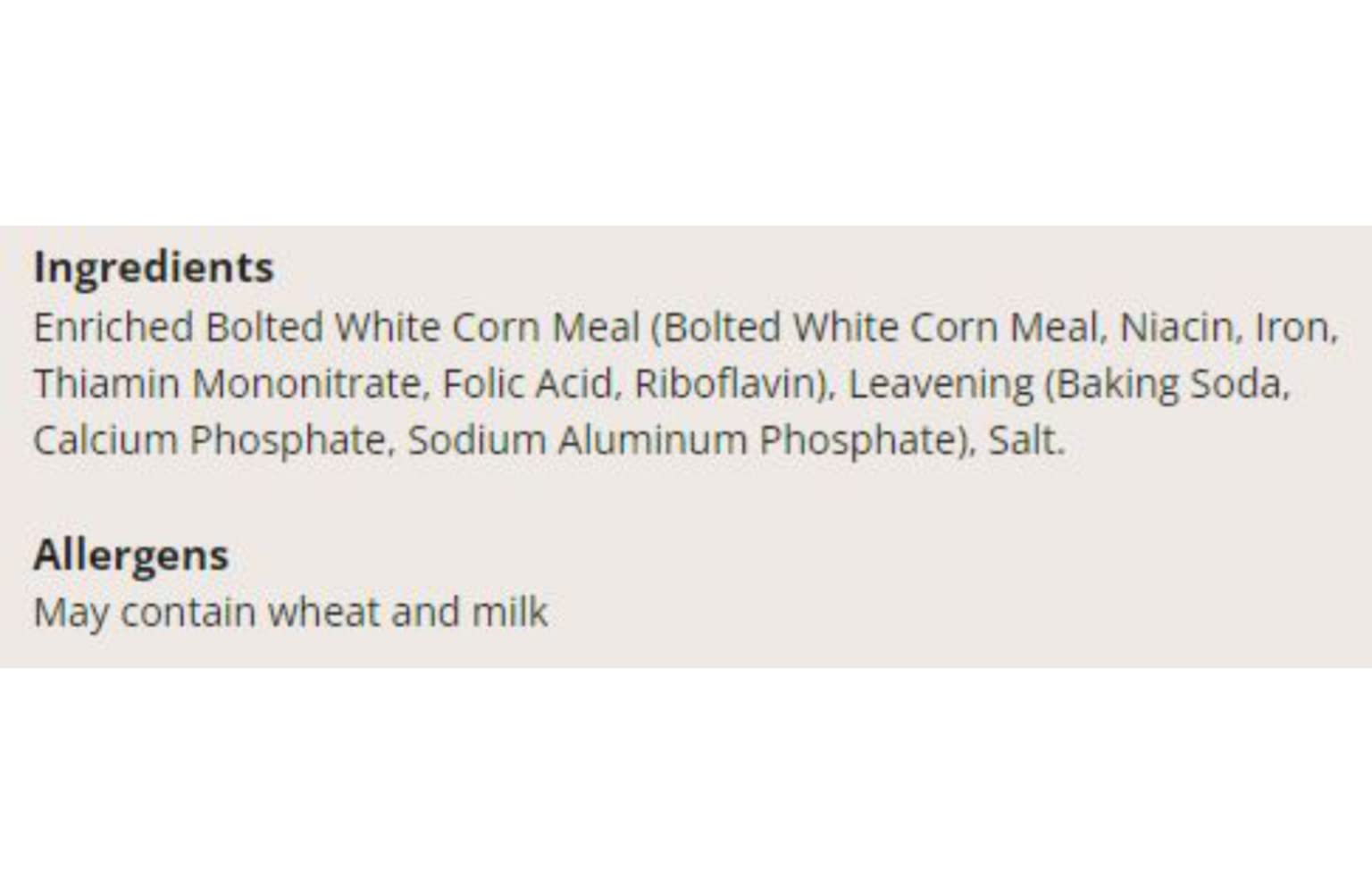The width and height of the screenshot is (1372, 894).
Task: Click the word 'Enriched' starting the ingredients
Action: [x=113, y=328]
